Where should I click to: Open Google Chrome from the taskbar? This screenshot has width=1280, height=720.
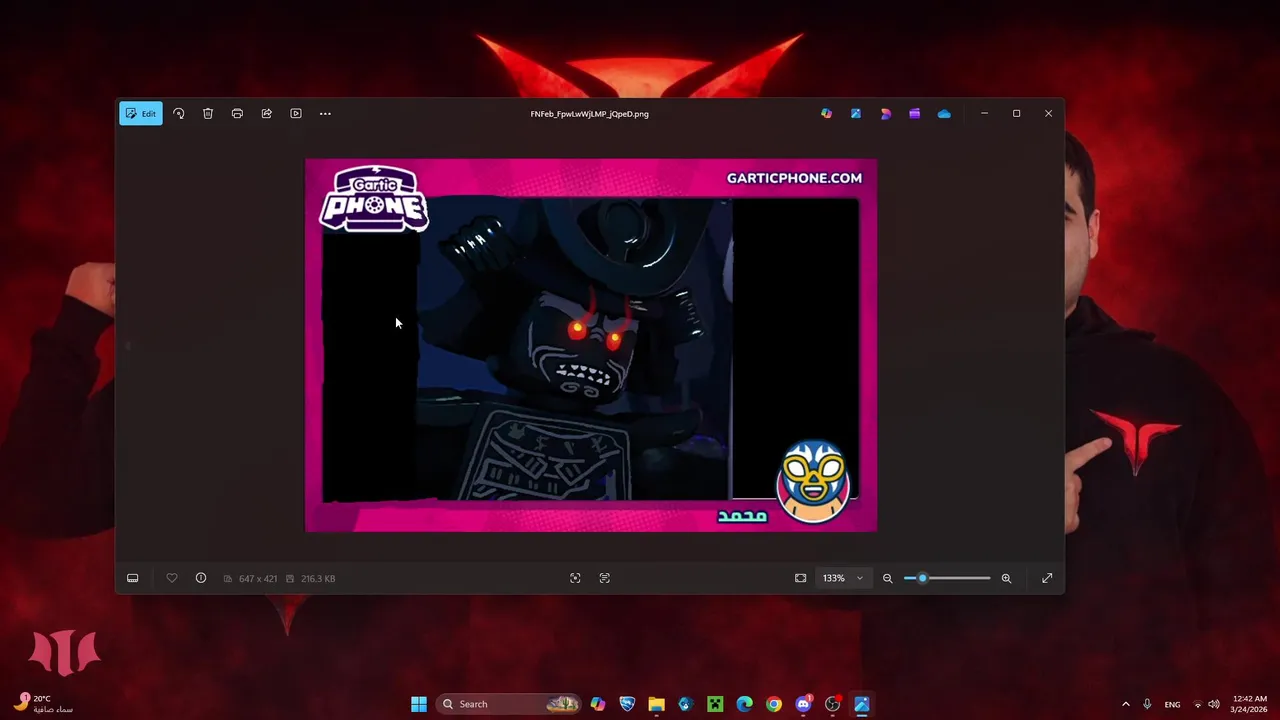click(774, 704)
